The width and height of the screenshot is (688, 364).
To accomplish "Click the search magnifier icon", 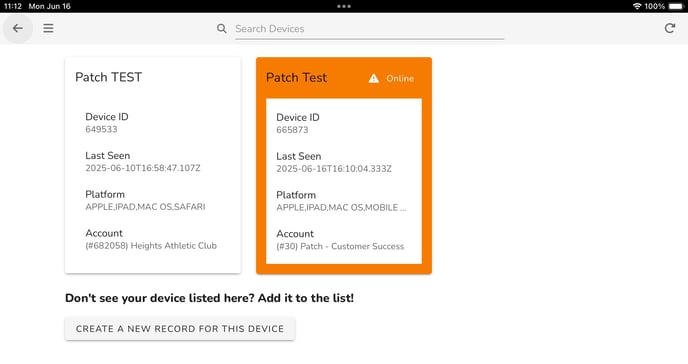I will tap(222, 29).
